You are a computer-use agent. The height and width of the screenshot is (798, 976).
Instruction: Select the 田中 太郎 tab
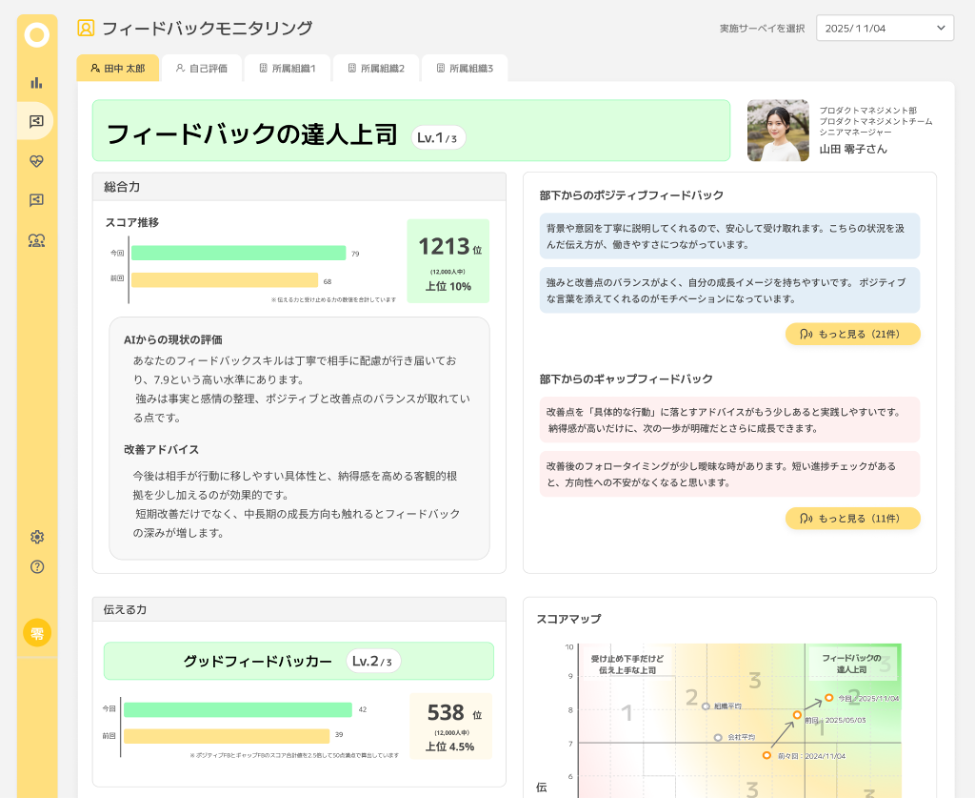pyautogui.click(x=117, y=68)
